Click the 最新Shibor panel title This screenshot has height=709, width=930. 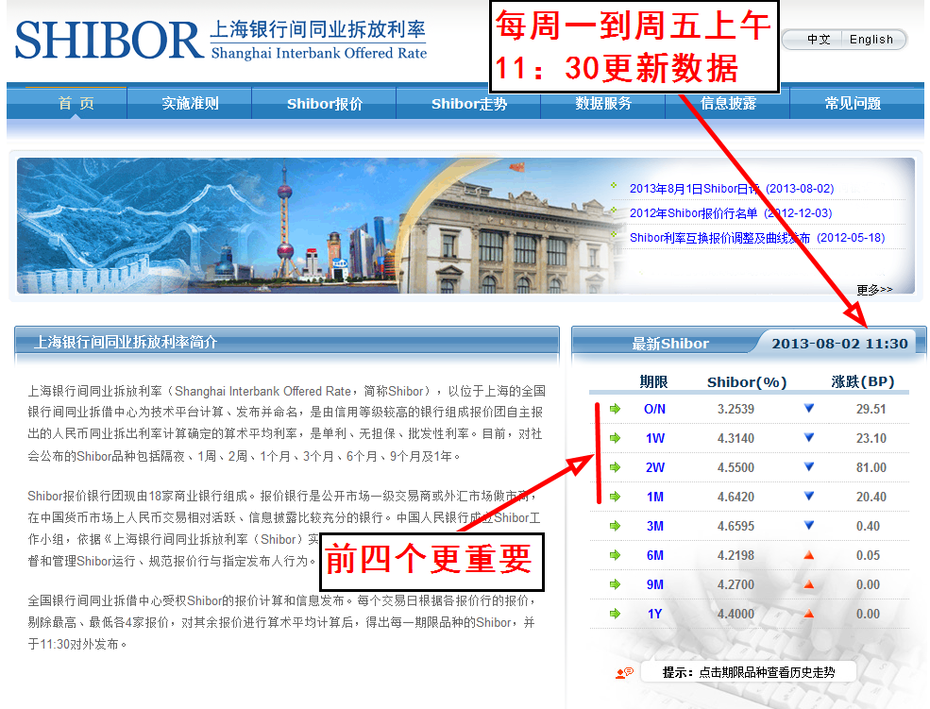670,344
